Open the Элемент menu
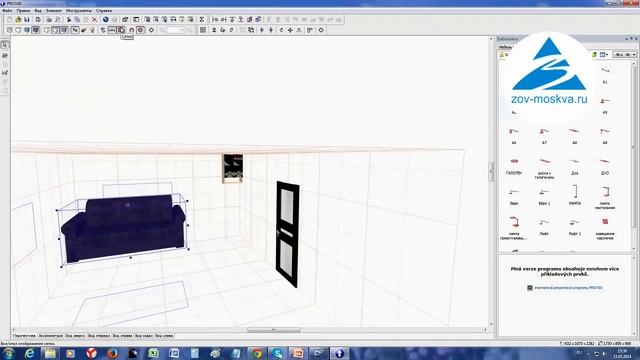Screen dimensions: 640x360 (x=53, y=11)
